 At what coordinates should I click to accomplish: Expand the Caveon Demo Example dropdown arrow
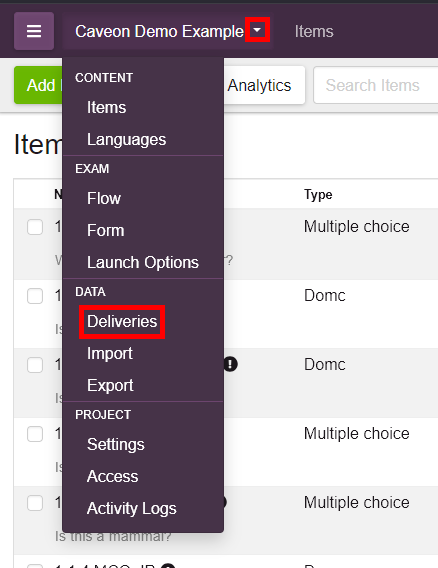[x=257, y=30]
